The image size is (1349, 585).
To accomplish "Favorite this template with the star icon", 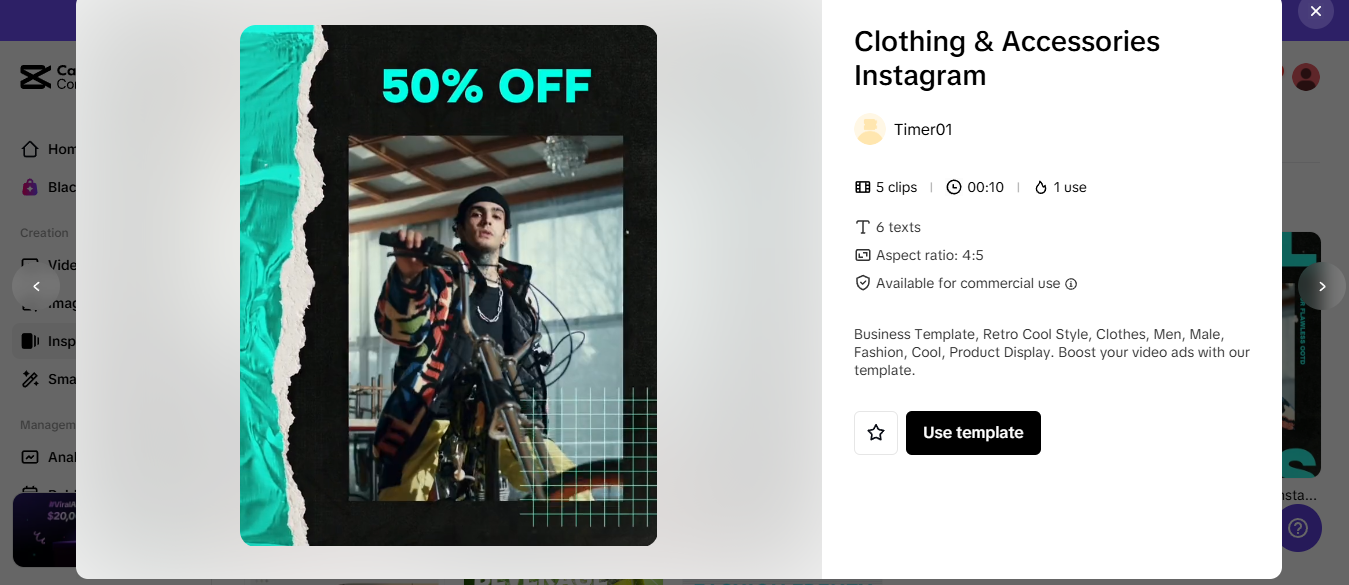I will (x=876, y=433).
